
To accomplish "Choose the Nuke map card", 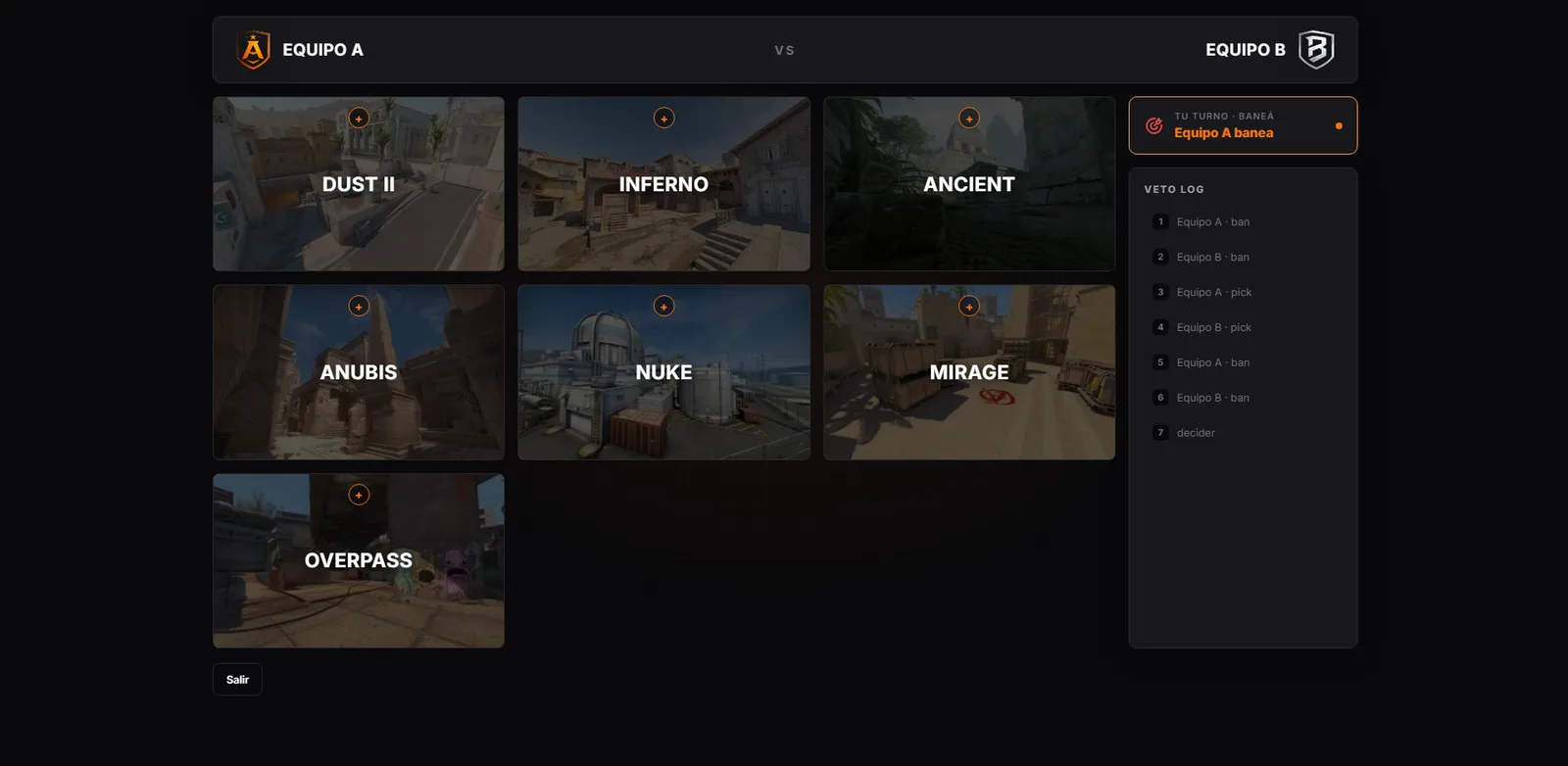I will pos(664,372).
